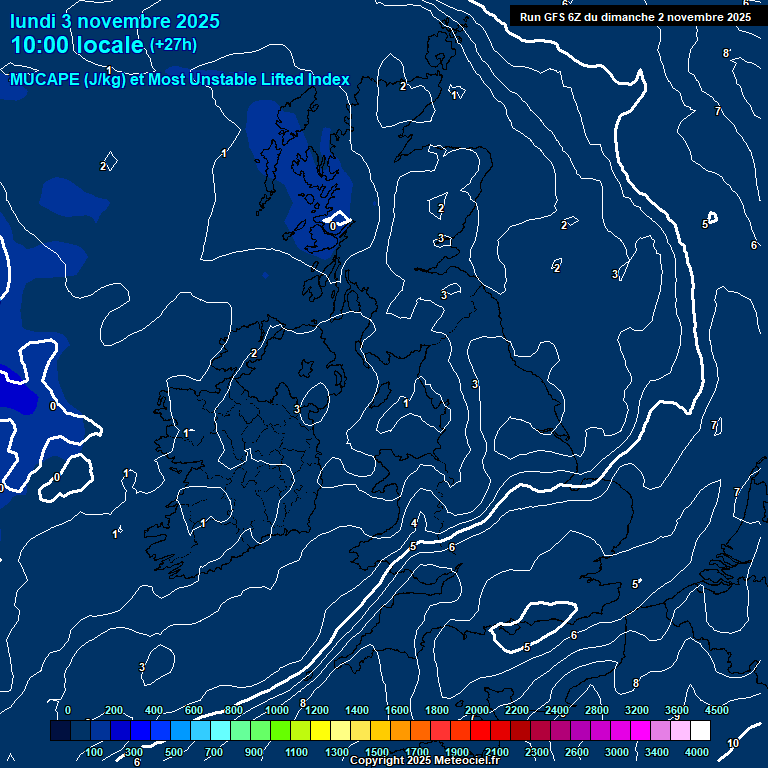
Task: Open the 'Run GFS 6Z' run info banner
Action: point(635,17)
